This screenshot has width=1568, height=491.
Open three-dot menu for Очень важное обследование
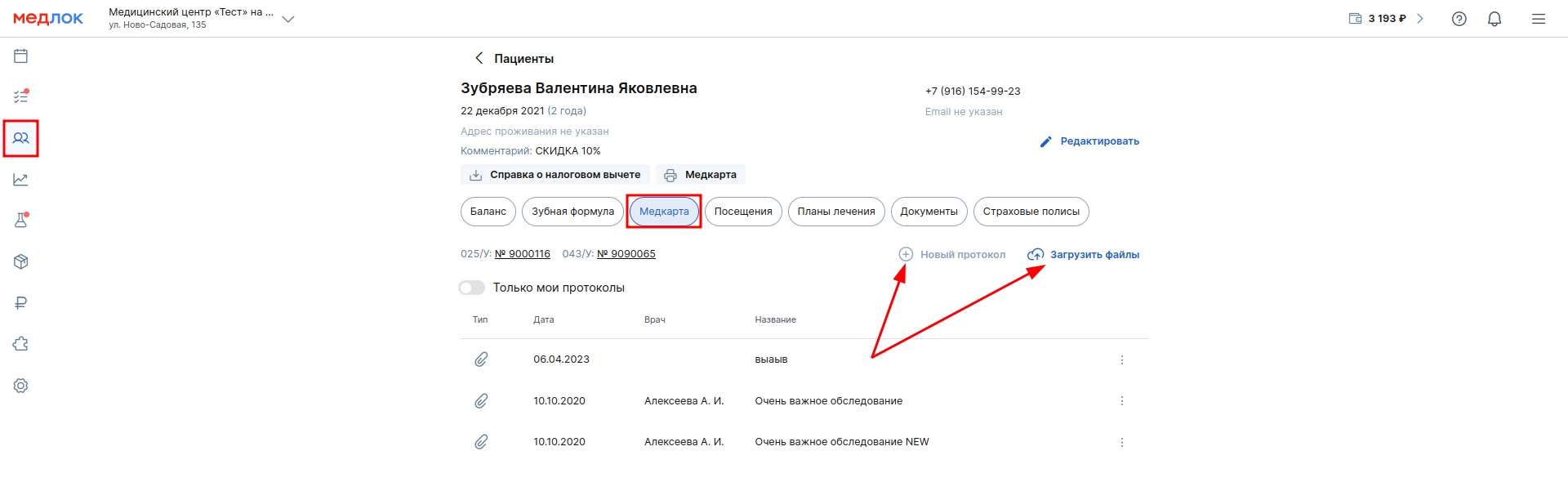(1122, 401)
